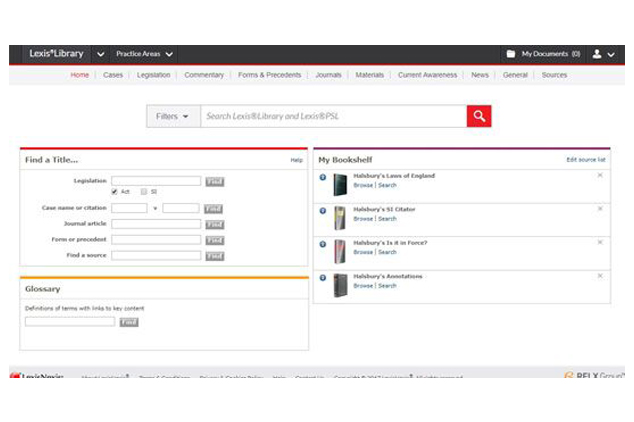Click the red search magnifier button

(479, 116)
